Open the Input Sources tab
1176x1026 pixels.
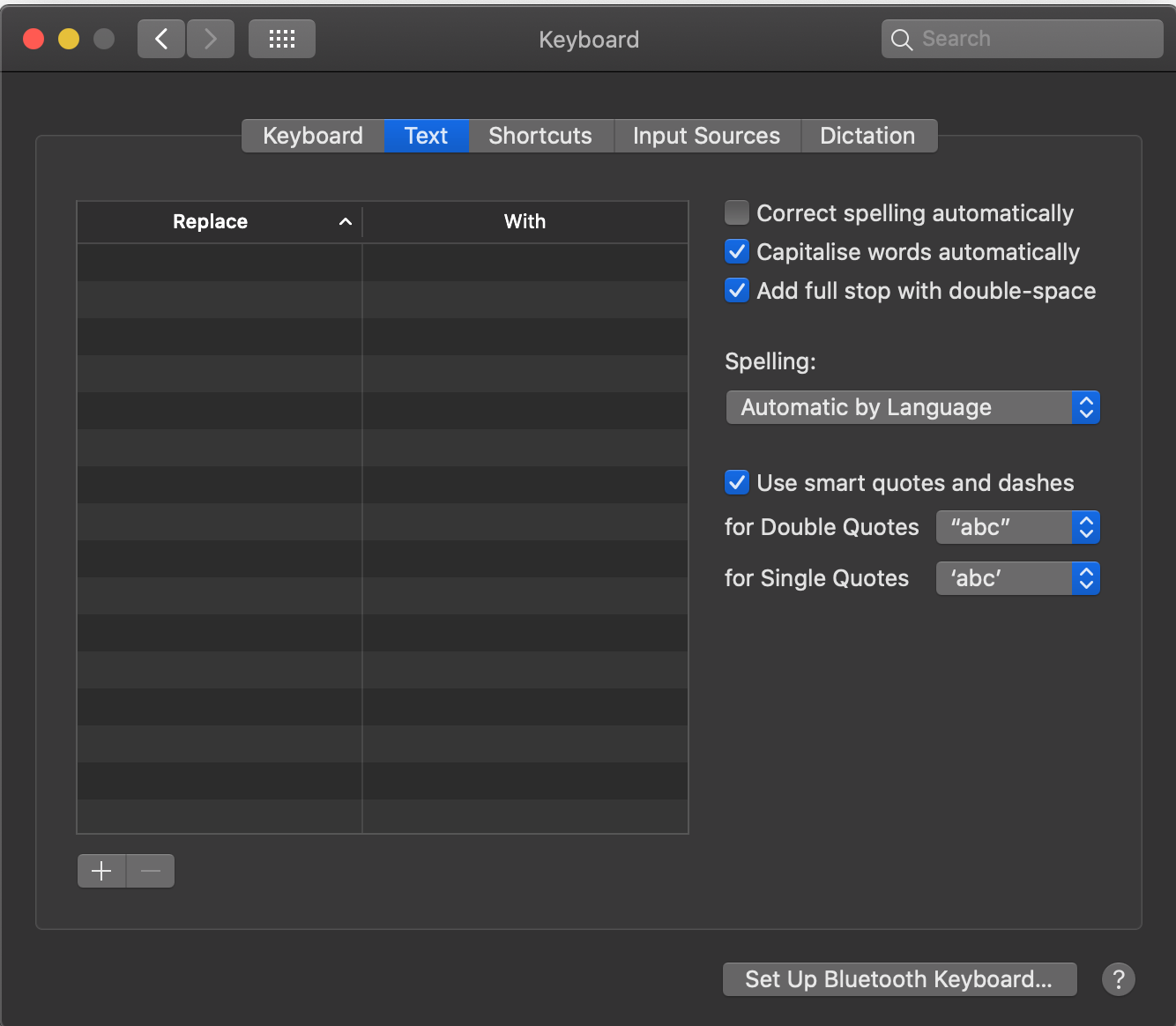[706, 136]
